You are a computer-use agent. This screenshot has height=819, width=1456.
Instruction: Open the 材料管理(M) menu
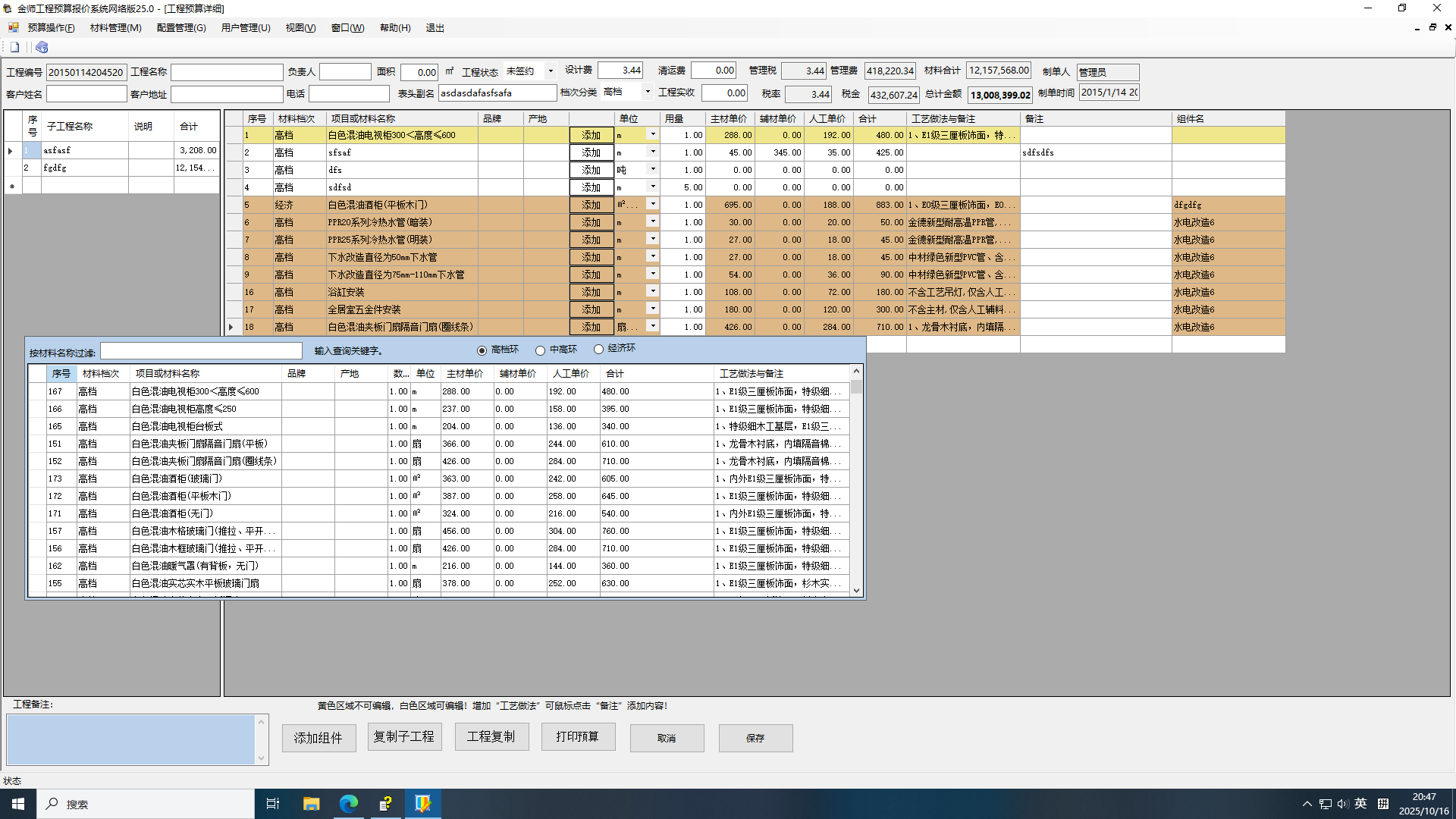tap(115, 28)
